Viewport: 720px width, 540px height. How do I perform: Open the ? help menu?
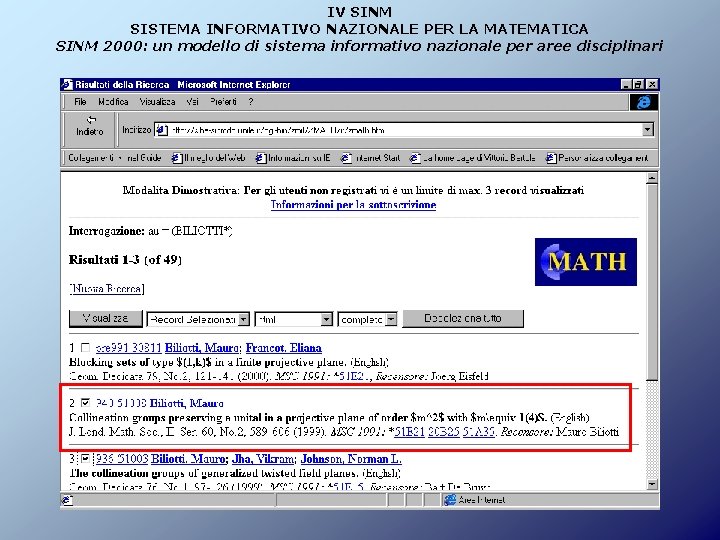coord(251,102)
